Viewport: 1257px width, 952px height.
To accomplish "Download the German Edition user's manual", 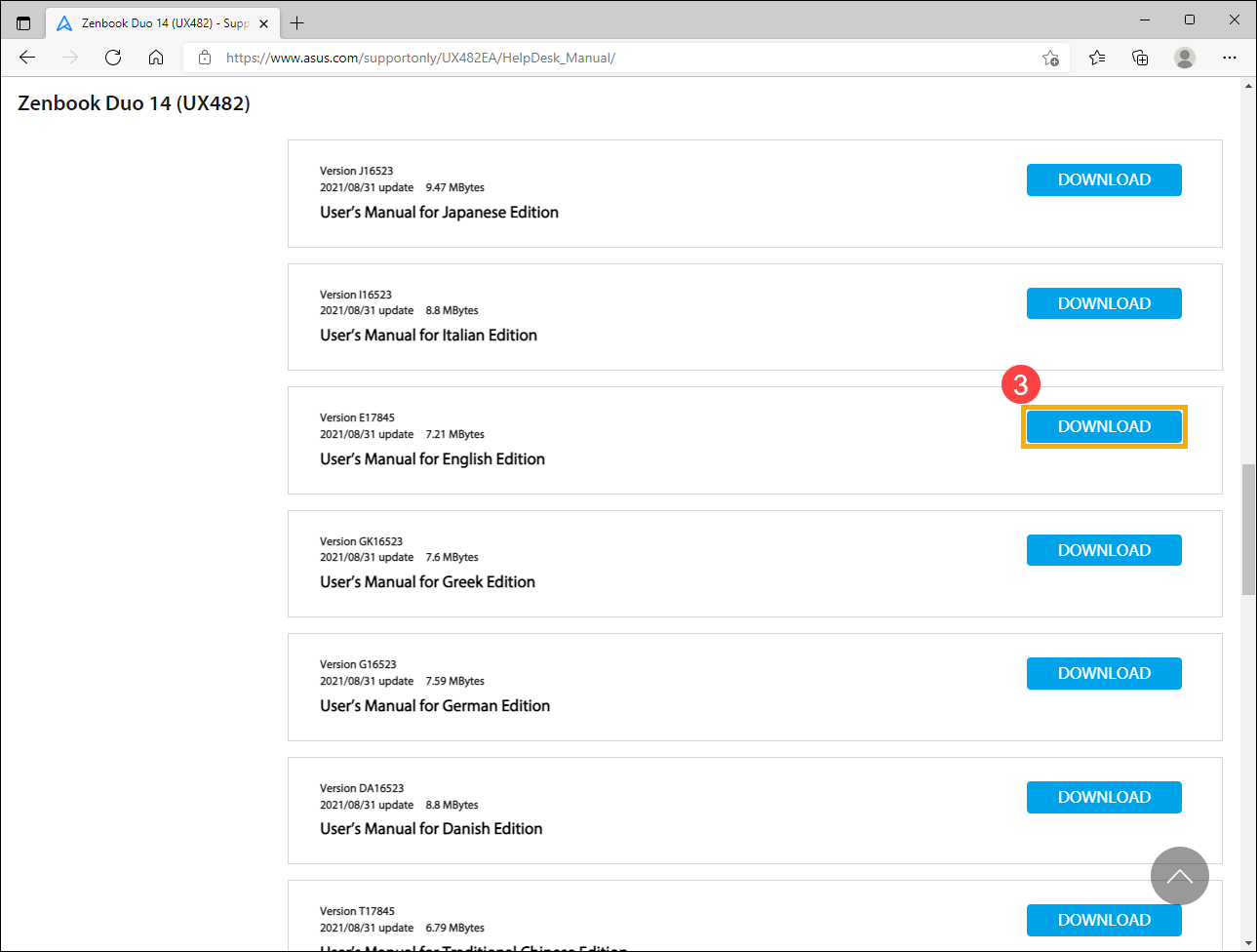I will (x=1104, y=674).
